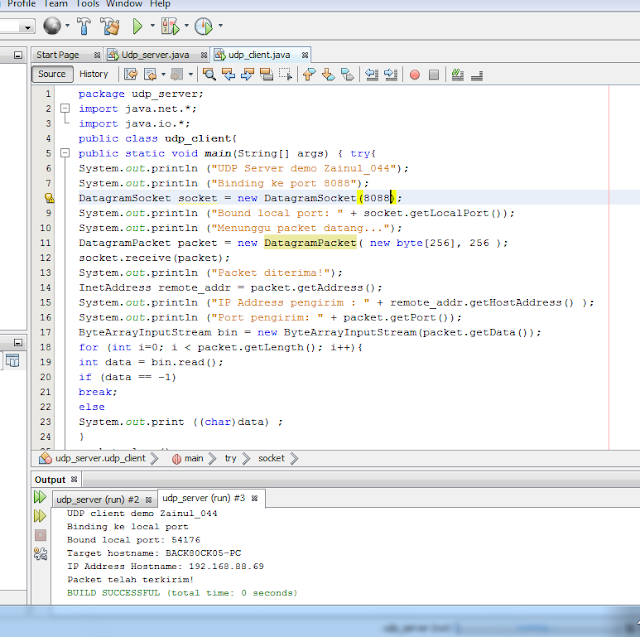Image resolution: width=640 pixels, height=637 pixels.
Task: Click the Last Edit icon in editor toolbar
Action: 131,74
